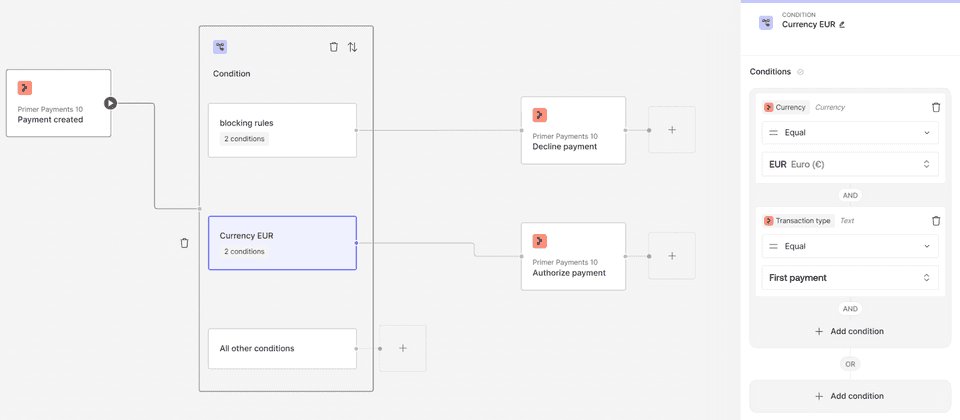
Task: Remove the Transaction type condition
Action: pos(936,221)
